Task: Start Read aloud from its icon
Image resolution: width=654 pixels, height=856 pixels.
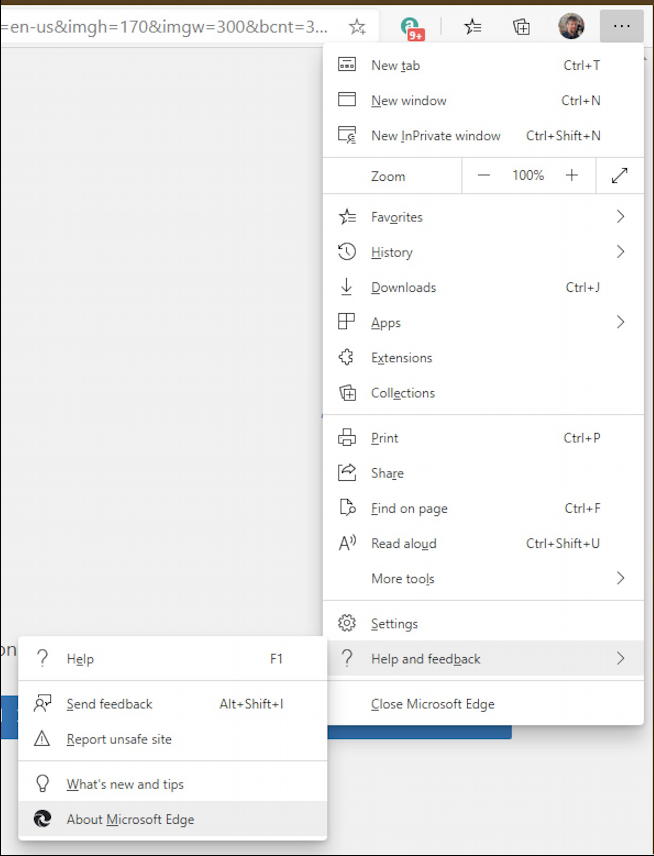Action: click(x=347, y=543)
